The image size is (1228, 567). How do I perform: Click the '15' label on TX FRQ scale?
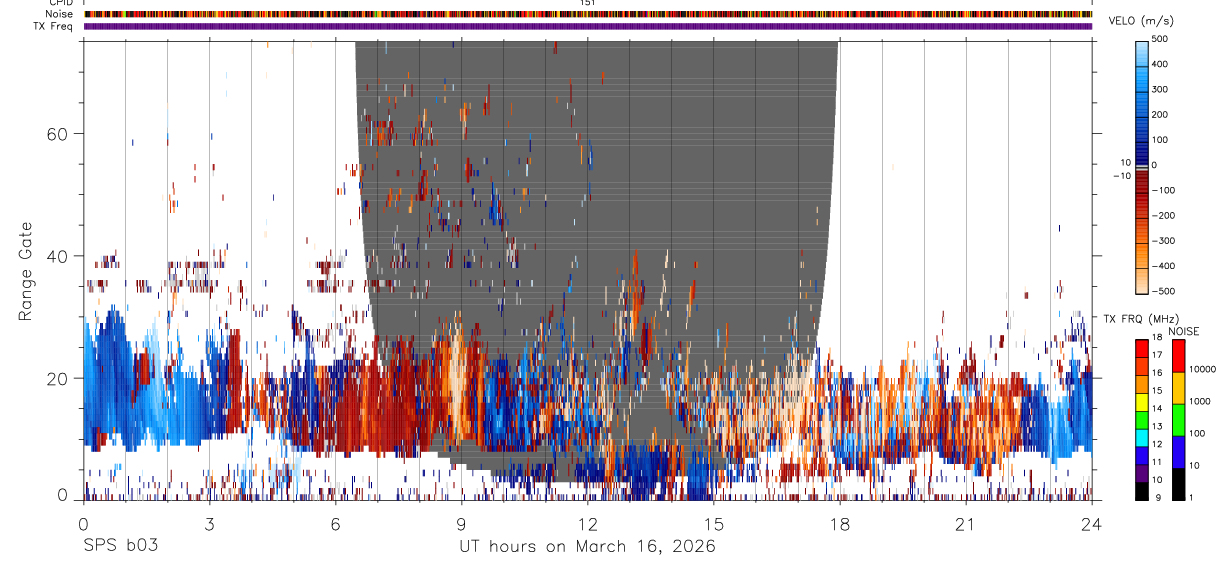[1158, 391]
